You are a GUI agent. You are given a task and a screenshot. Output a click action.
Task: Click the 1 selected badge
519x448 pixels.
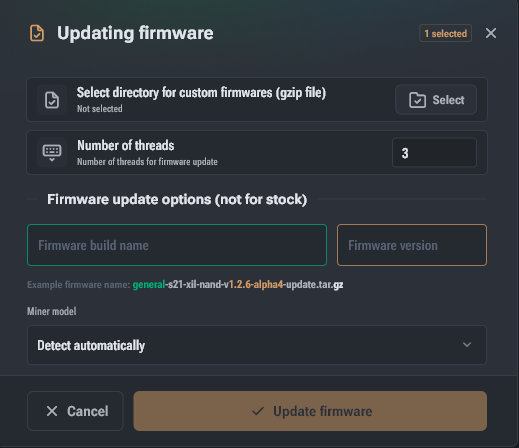point(445,33)
